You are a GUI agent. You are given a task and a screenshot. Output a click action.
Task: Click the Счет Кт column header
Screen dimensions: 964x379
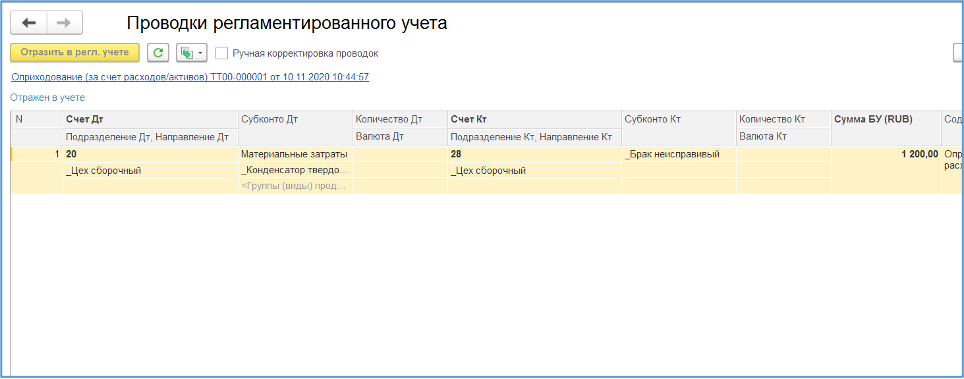[534, 119]
